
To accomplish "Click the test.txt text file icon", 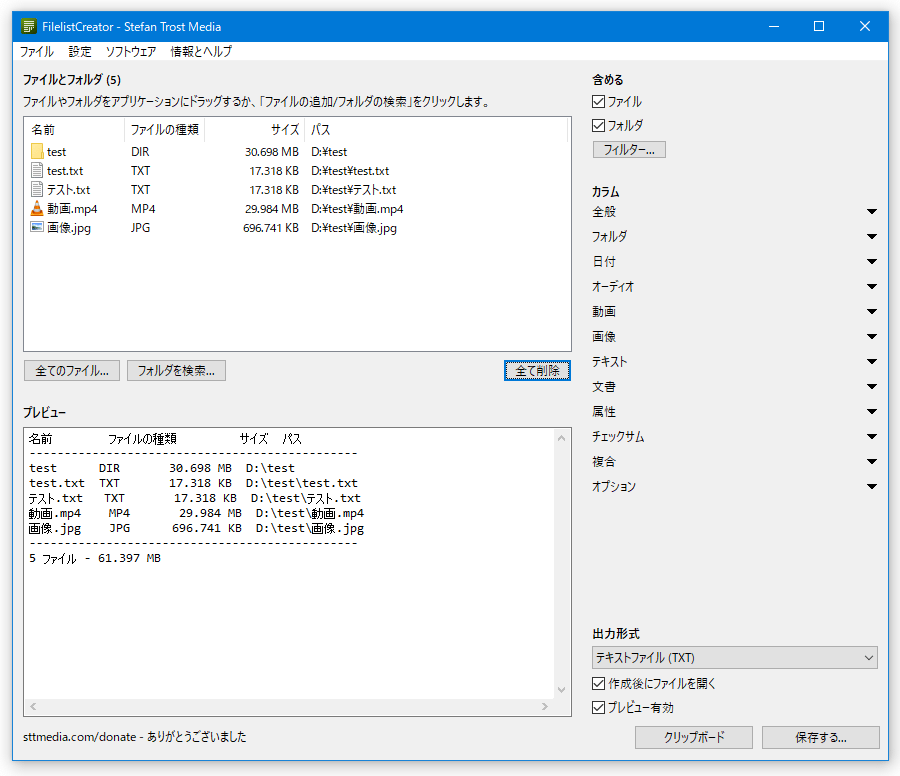I will [x=37, y=170].
